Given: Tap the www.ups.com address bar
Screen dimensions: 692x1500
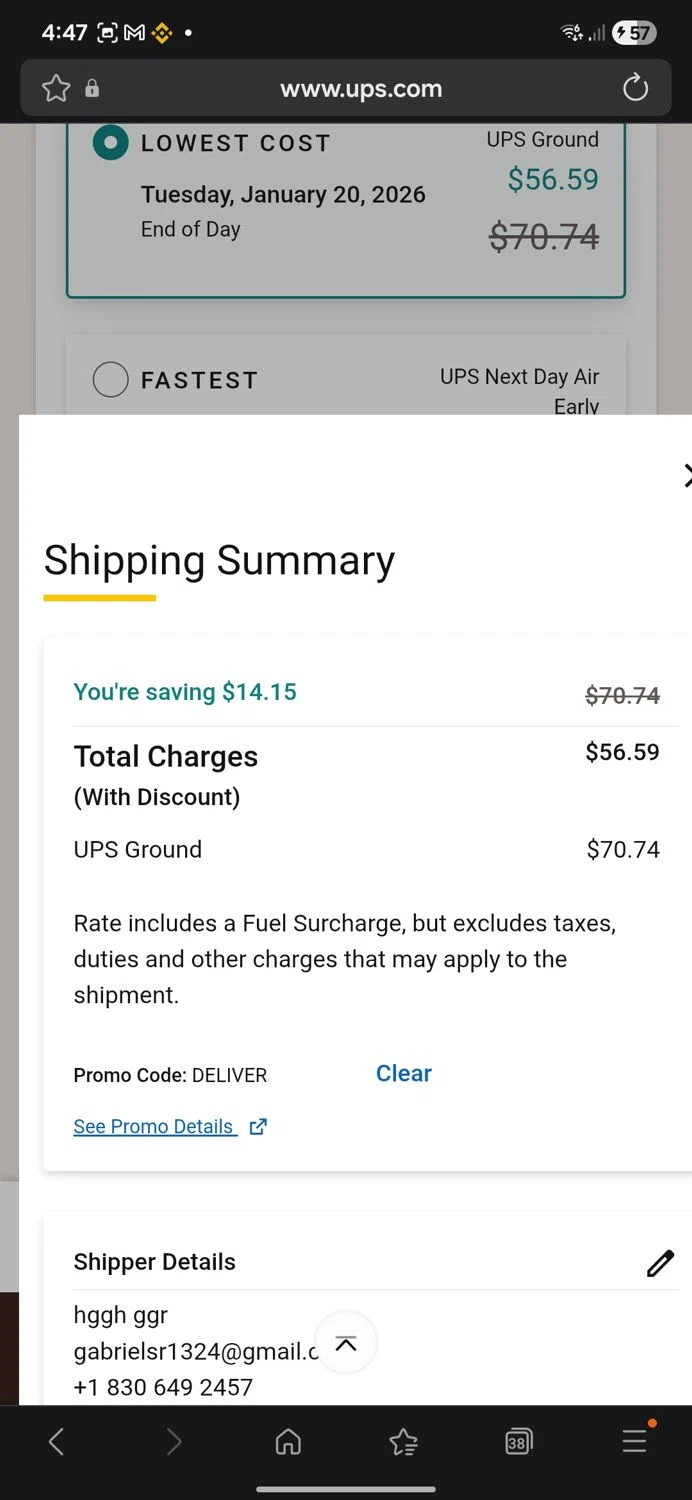Looking at the screenshot, I should [x=360, y=89].
